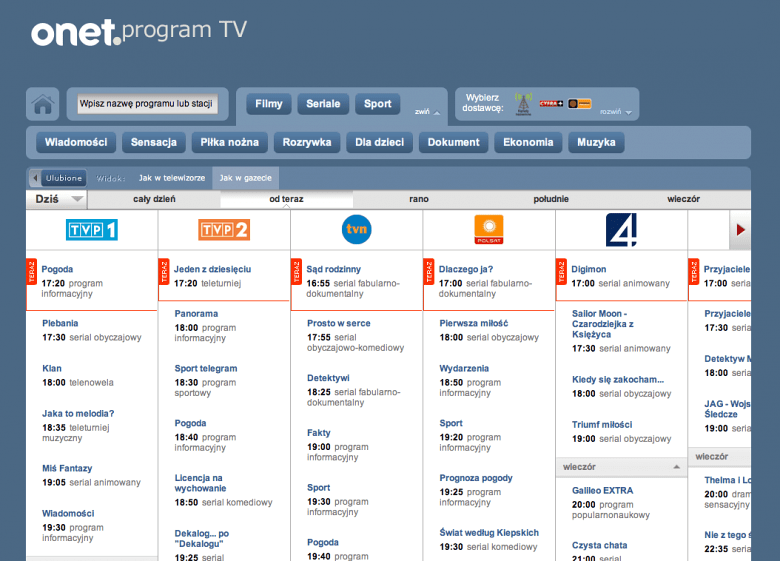Open the Dla dzieci category
This screenshot has height=561, width=780.
tap(380, 142)
